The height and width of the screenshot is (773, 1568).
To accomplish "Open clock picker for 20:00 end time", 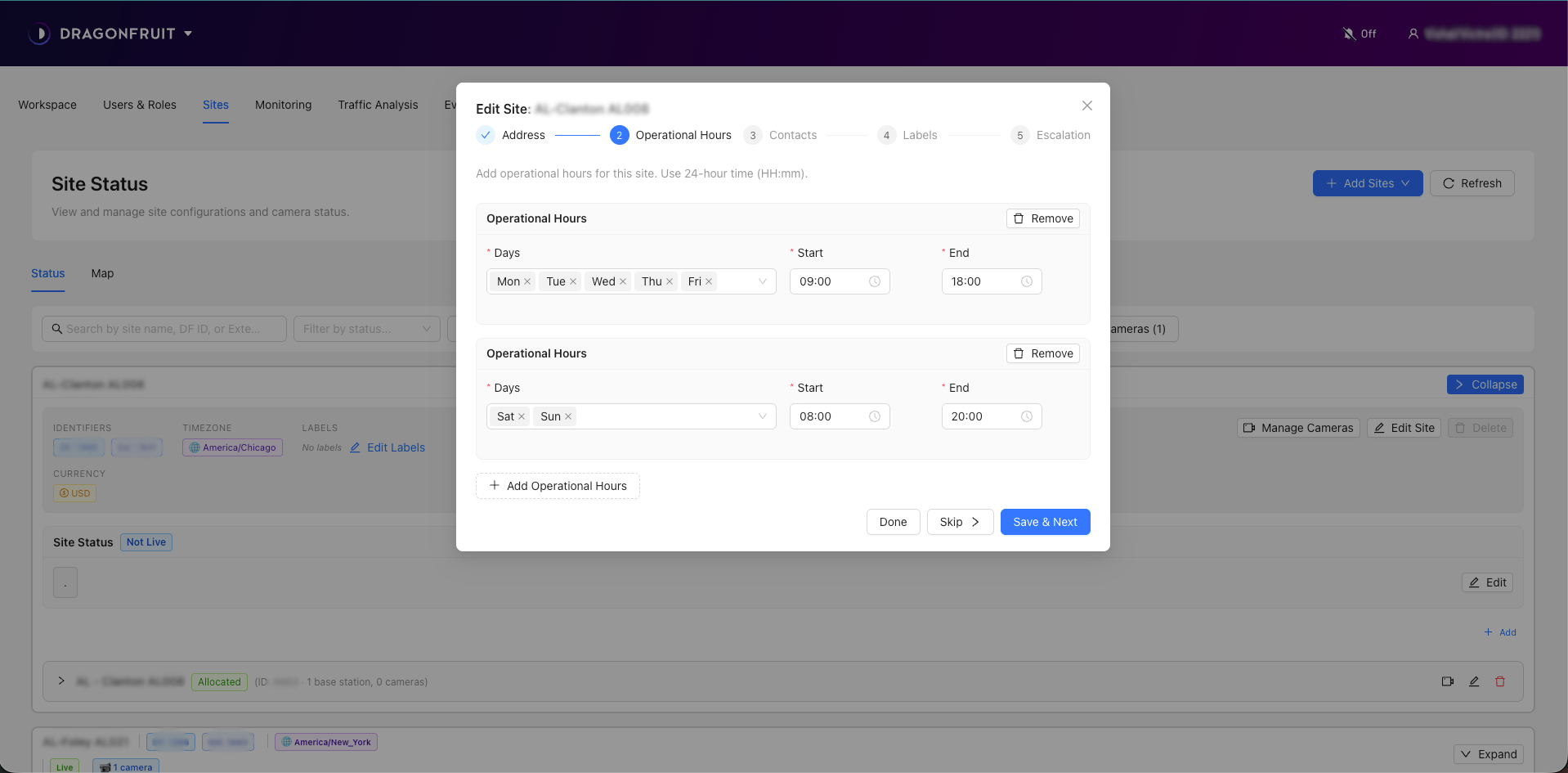I will pos(1026,416).
